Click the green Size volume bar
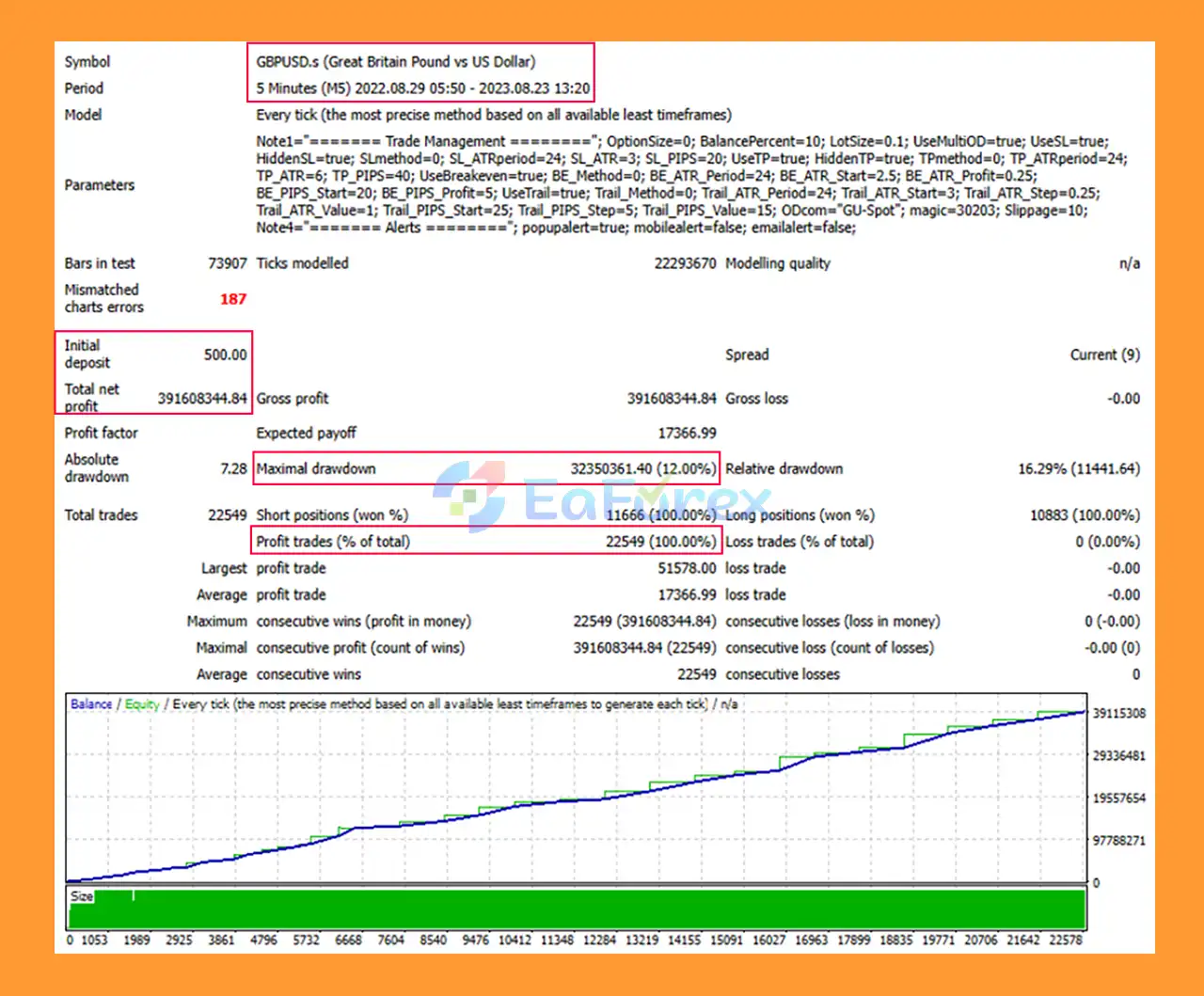1204x996 pixels. point(576,909)
